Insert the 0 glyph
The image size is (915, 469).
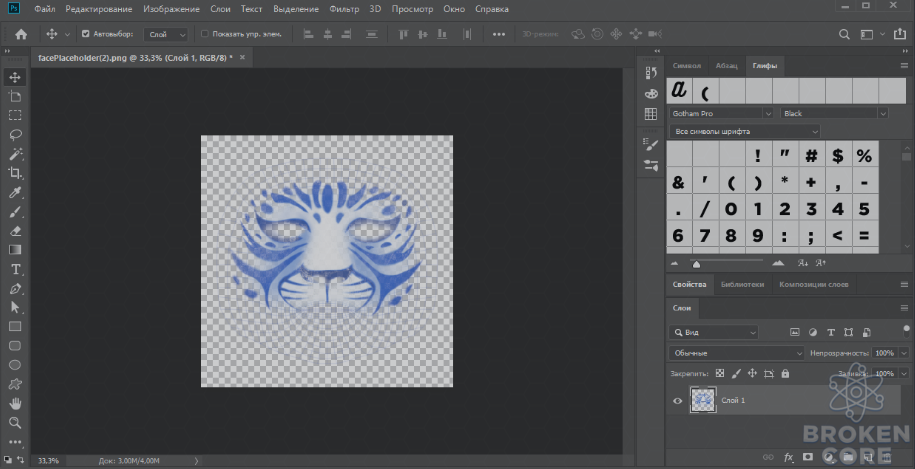731,209
